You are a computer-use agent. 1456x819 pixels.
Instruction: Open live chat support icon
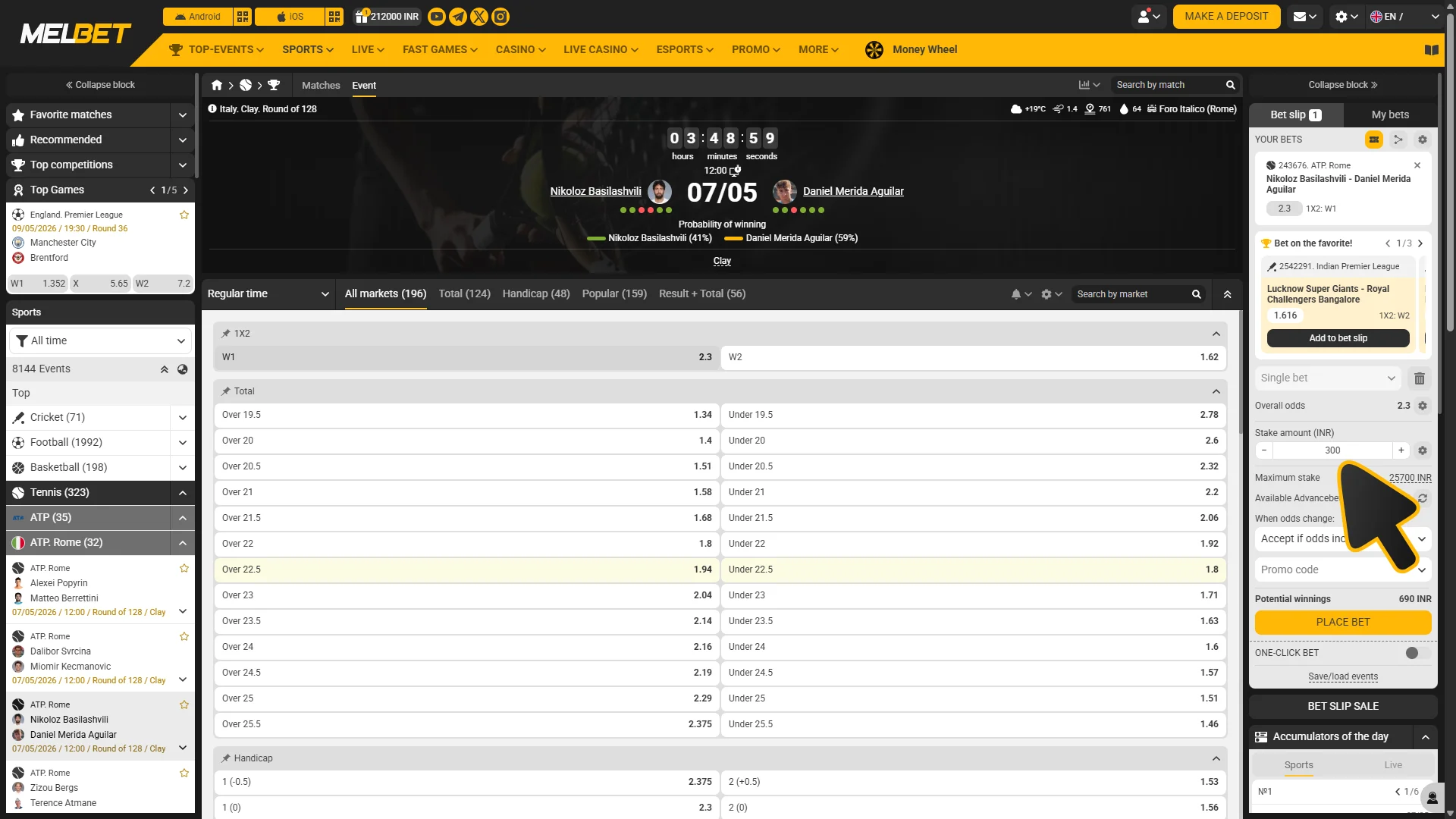[x=1432, y=797]
